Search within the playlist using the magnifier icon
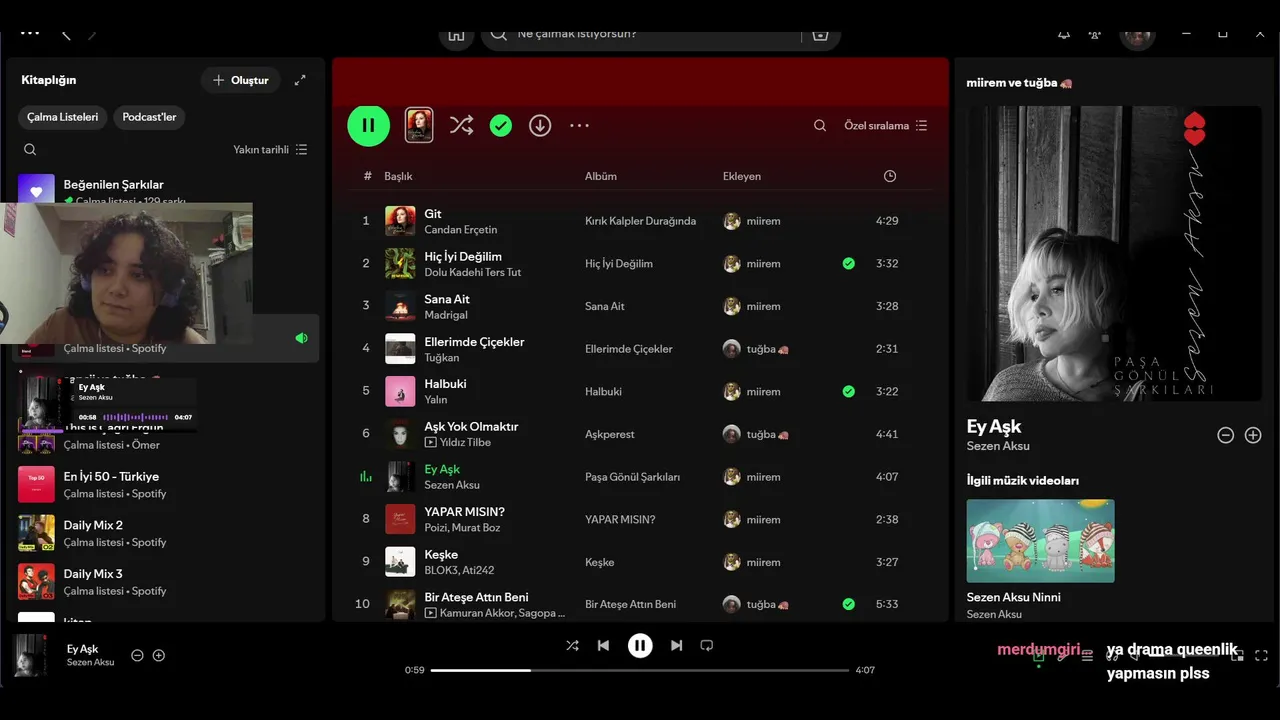Image resolution: width=1280 pixels, height=720 pixels. click(x=820, y=126)
